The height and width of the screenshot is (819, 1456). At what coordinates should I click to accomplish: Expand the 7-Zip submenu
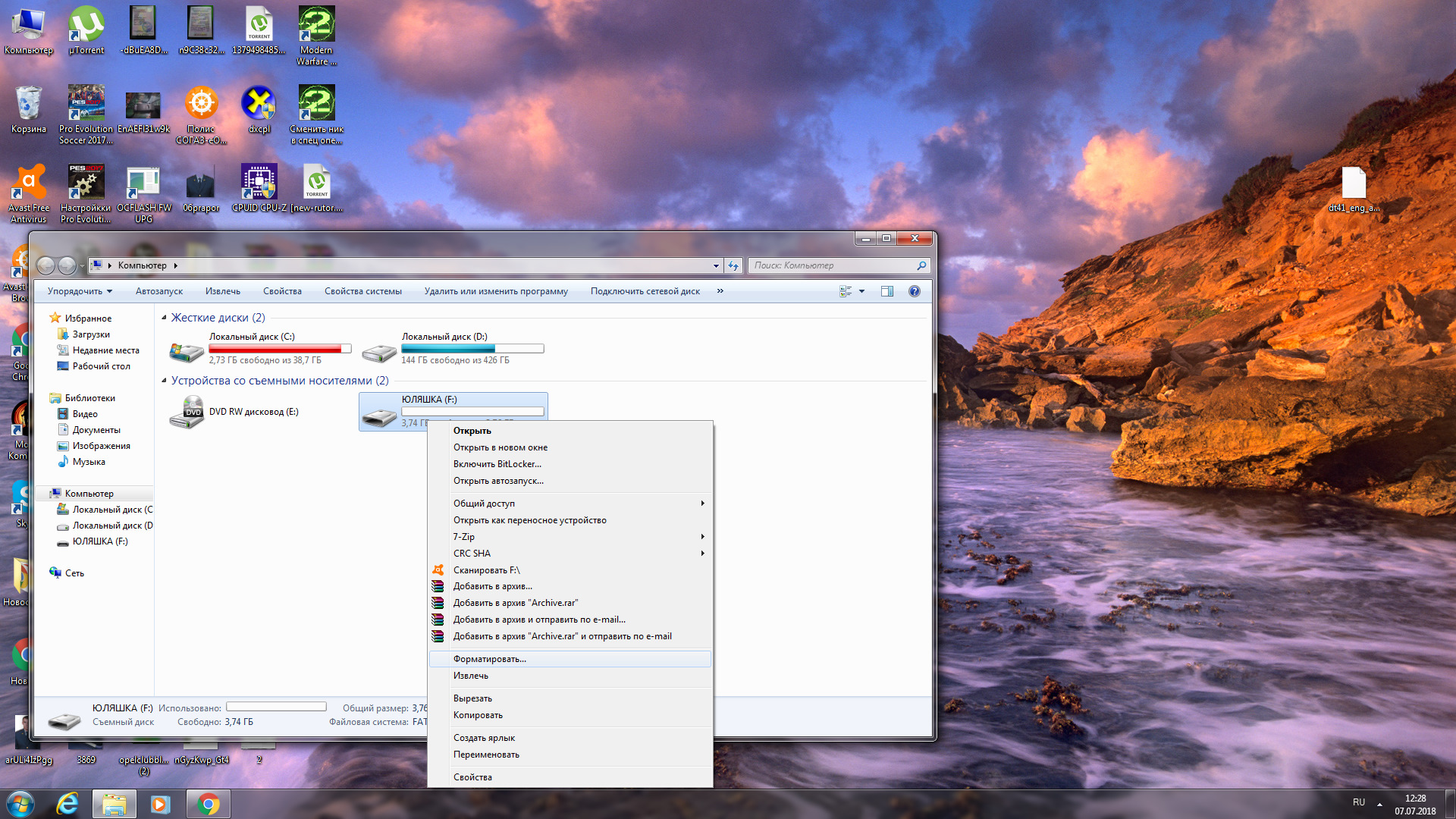(570, 537)
